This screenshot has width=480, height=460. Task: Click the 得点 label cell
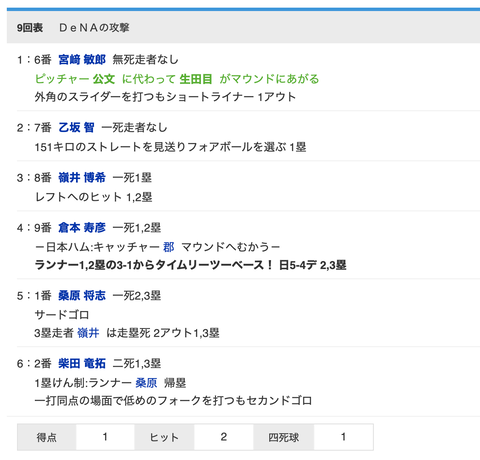tap(47, 437)
